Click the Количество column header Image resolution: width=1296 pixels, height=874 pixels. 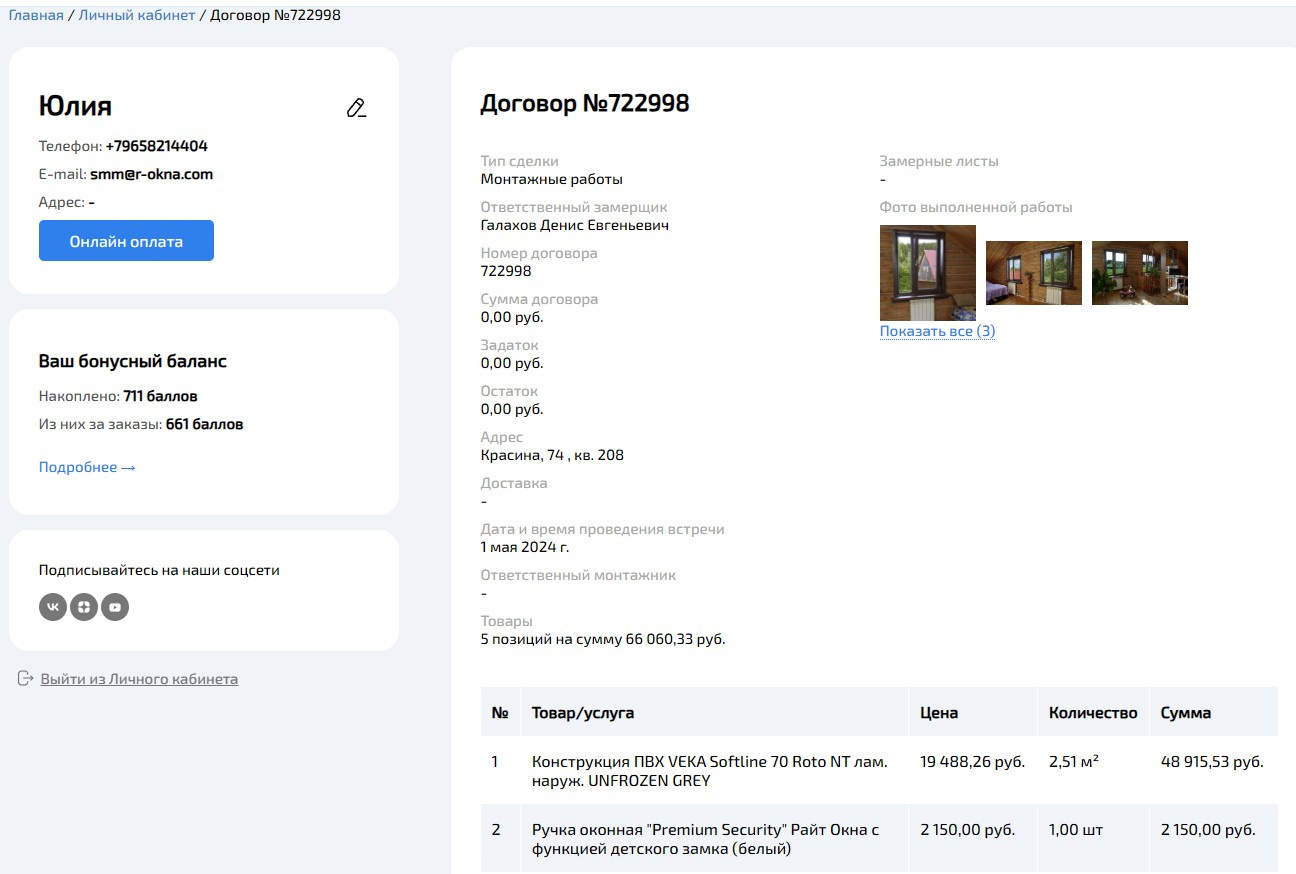pyautogui.click(x=1093, y=713)
